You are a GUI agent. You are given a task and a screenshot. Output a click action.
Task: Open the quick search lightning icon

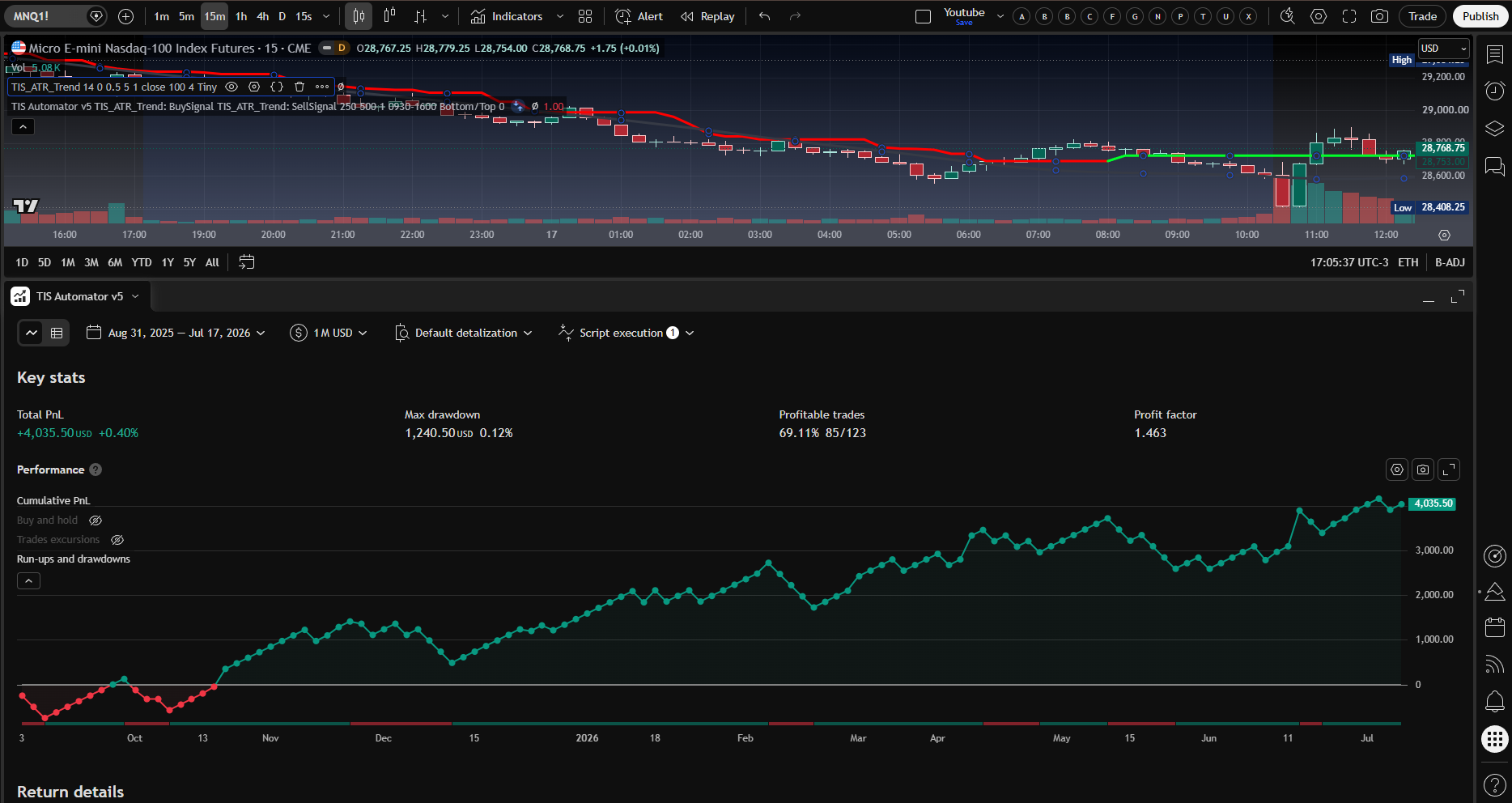point(1288,16)
